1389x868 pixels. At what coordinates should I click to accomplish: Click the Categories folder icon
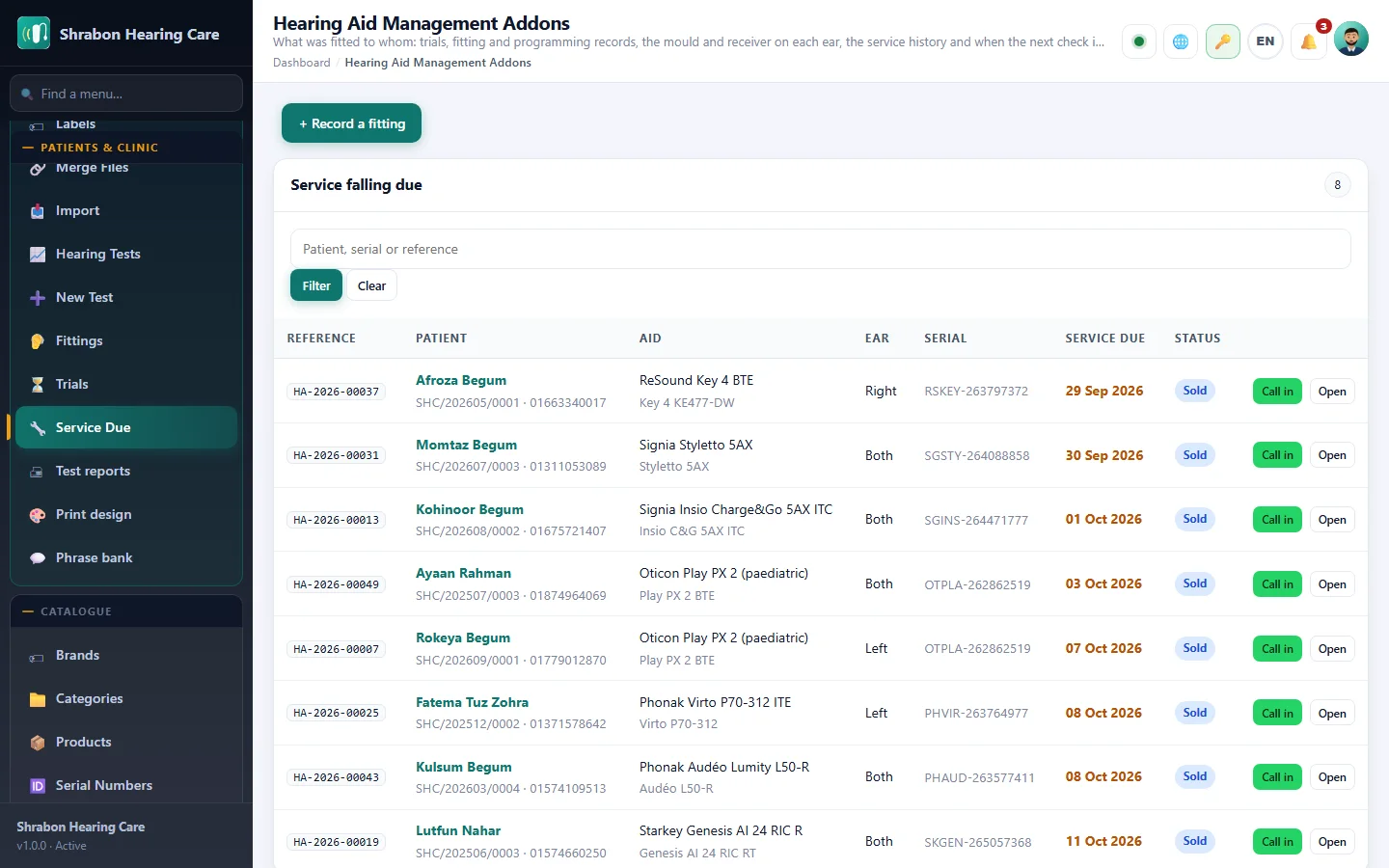(38, 699)
